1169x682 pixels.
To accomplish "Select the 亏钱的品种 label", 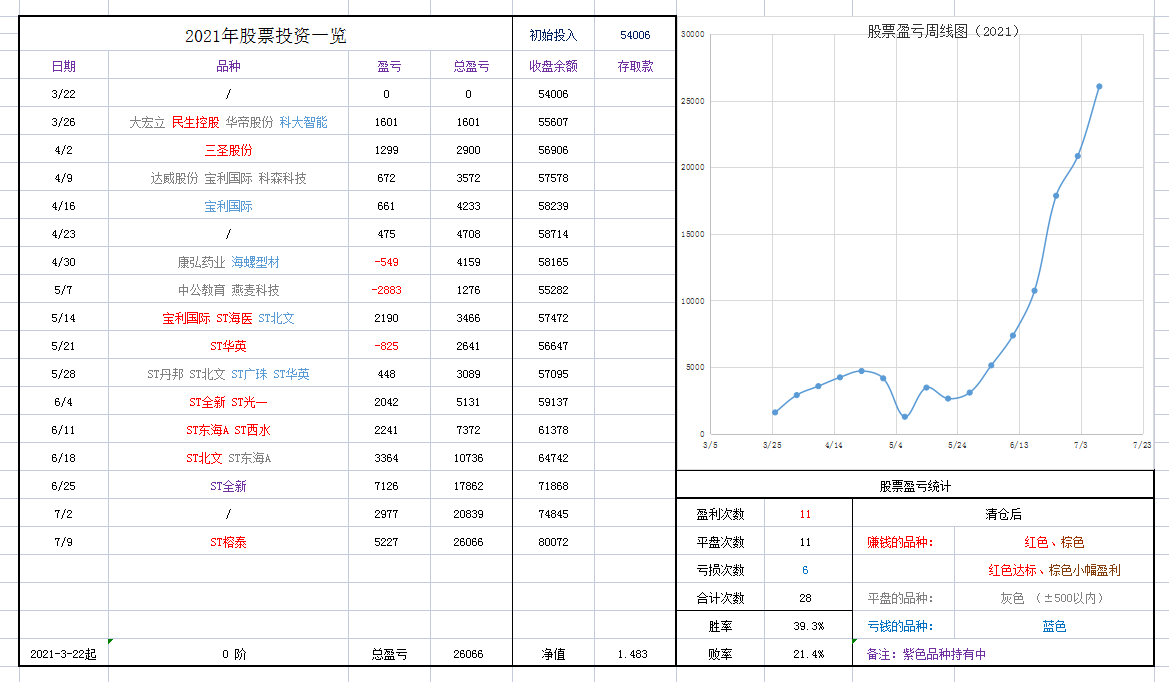I will coord(900,626).
